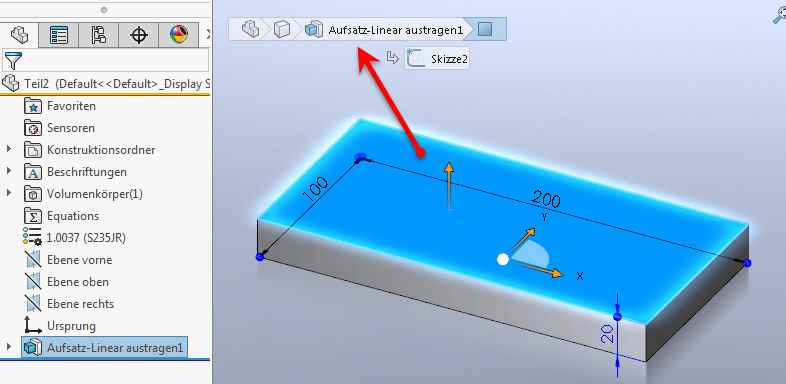The width and height of the screenshot is (786, 384).
Task: Open the FeatureManager design tree tab
Action: coord(20,35)
